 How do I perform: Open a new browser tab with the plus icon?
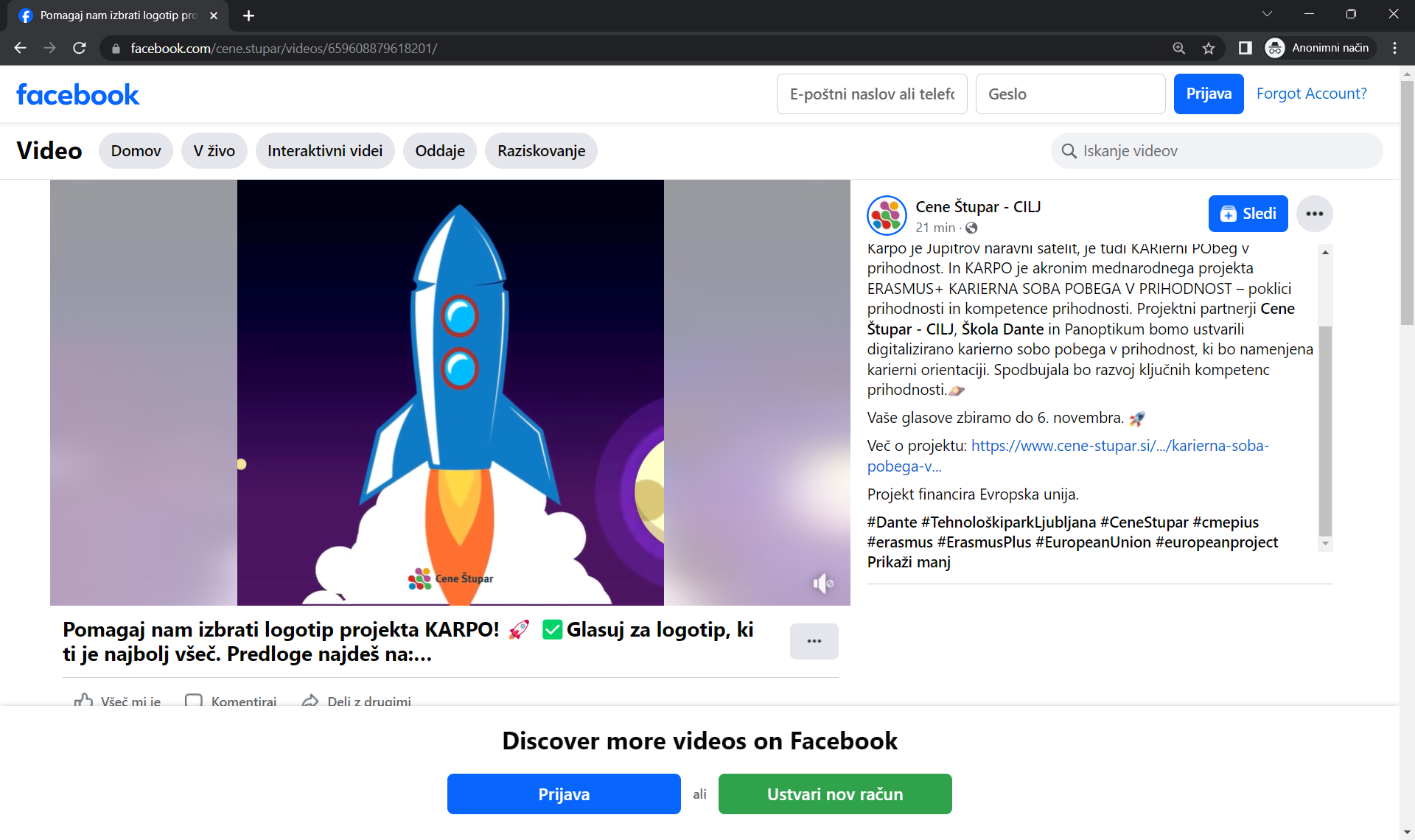coord(248,15)
